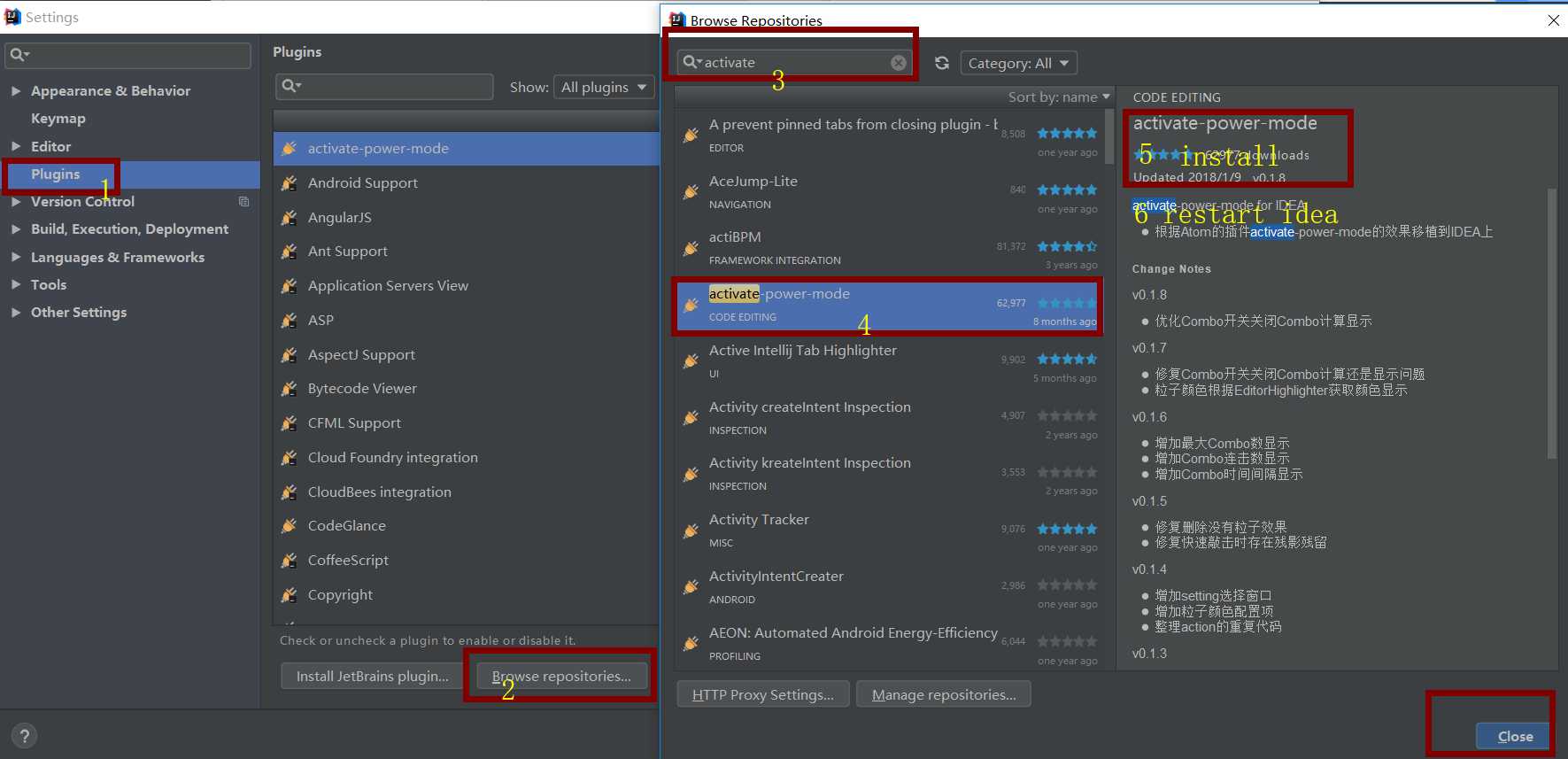Click the refresh repositories icon
Viewport: 1568px width, 759px height.
(942, 63)
